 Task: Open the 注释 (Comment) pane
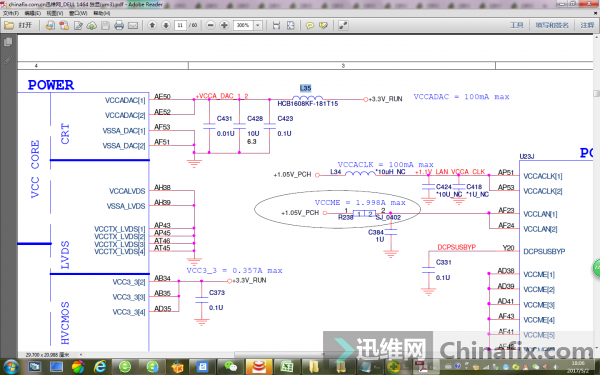pos(587,25)
